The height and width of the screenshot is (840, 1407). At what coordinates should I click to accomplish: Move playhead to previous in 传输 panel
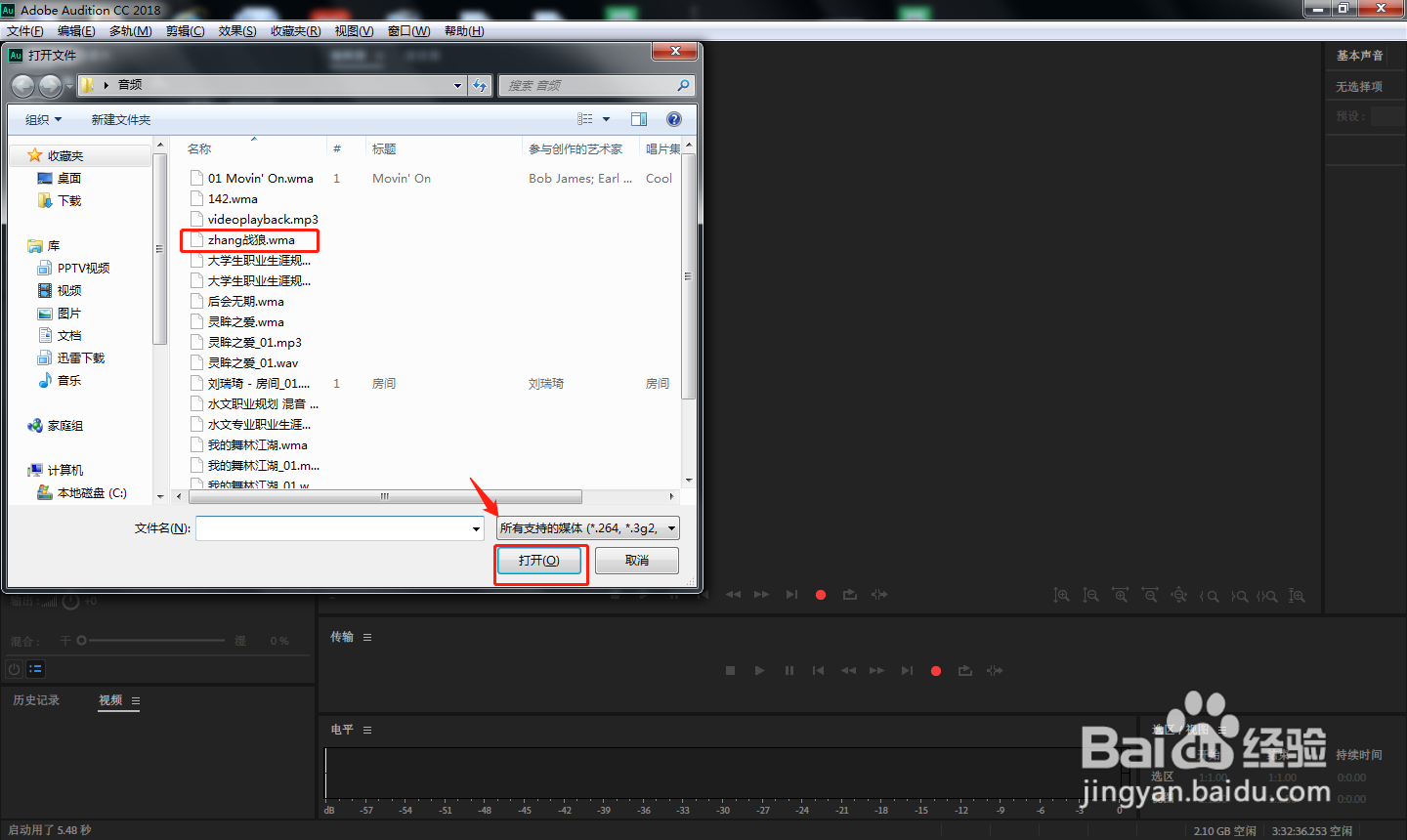819,671
